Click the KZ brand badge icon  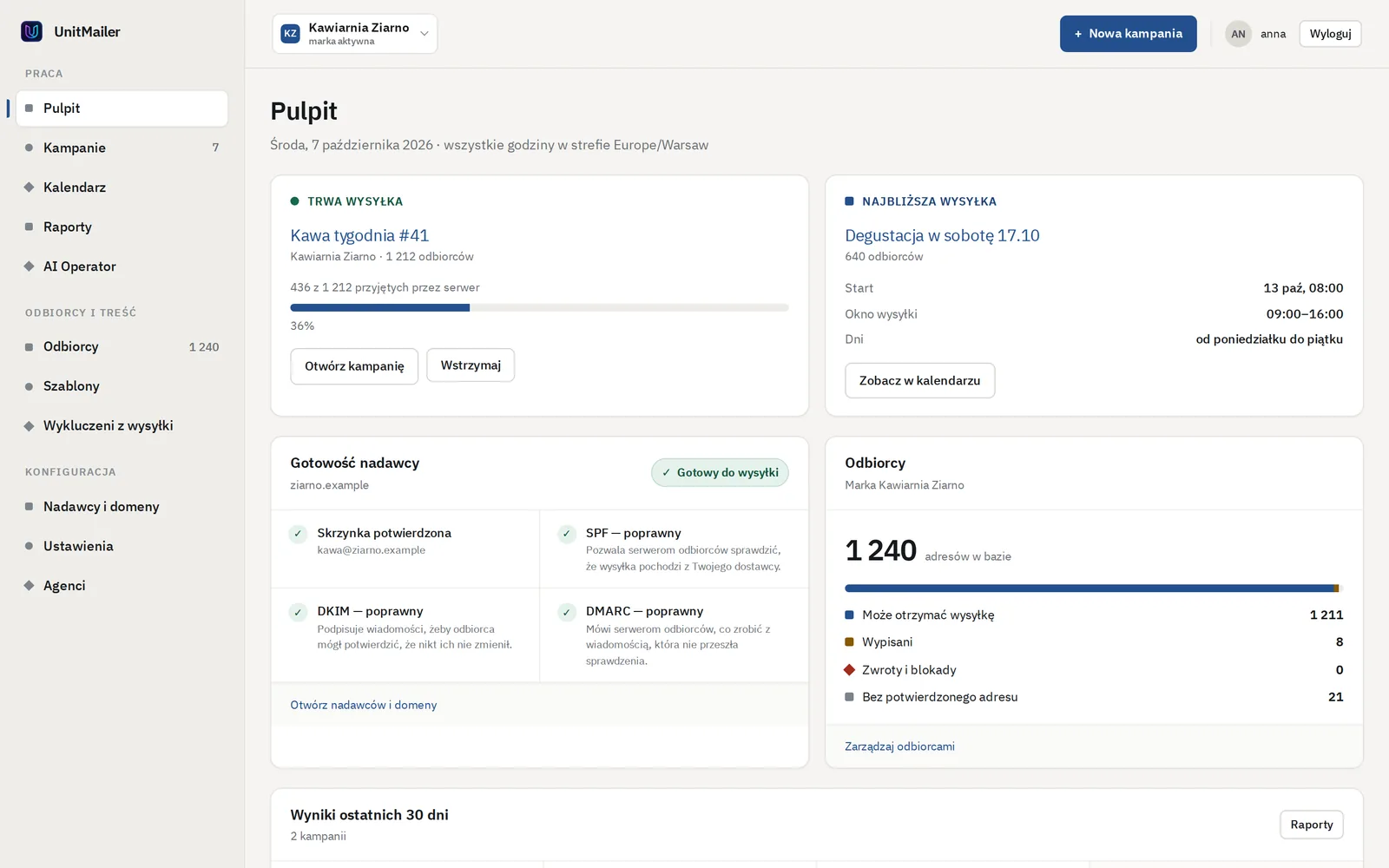pos(290,34)
